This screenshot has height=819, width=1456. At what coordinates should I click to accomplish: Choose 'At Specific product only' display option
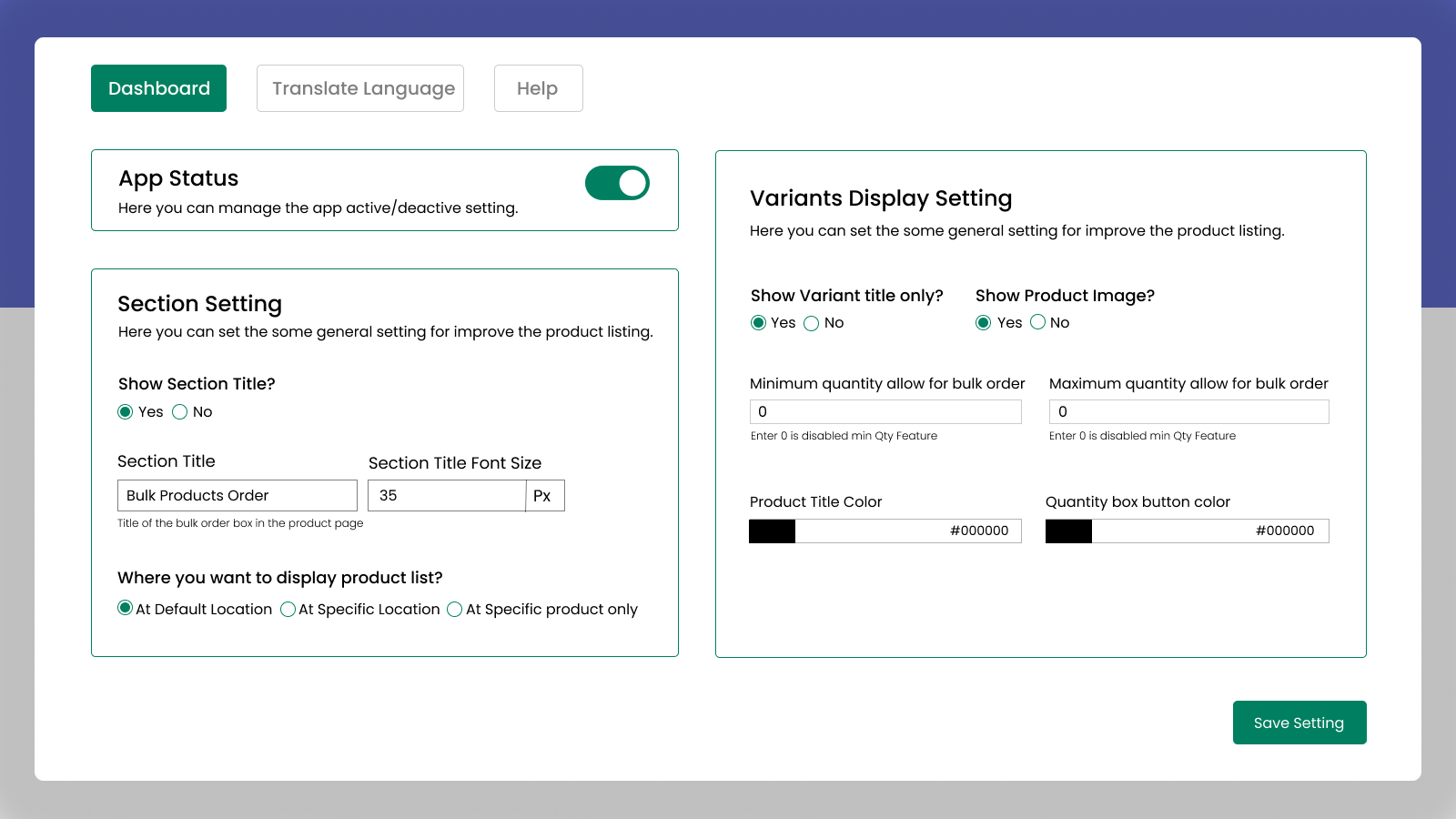(x=455, y=609)
